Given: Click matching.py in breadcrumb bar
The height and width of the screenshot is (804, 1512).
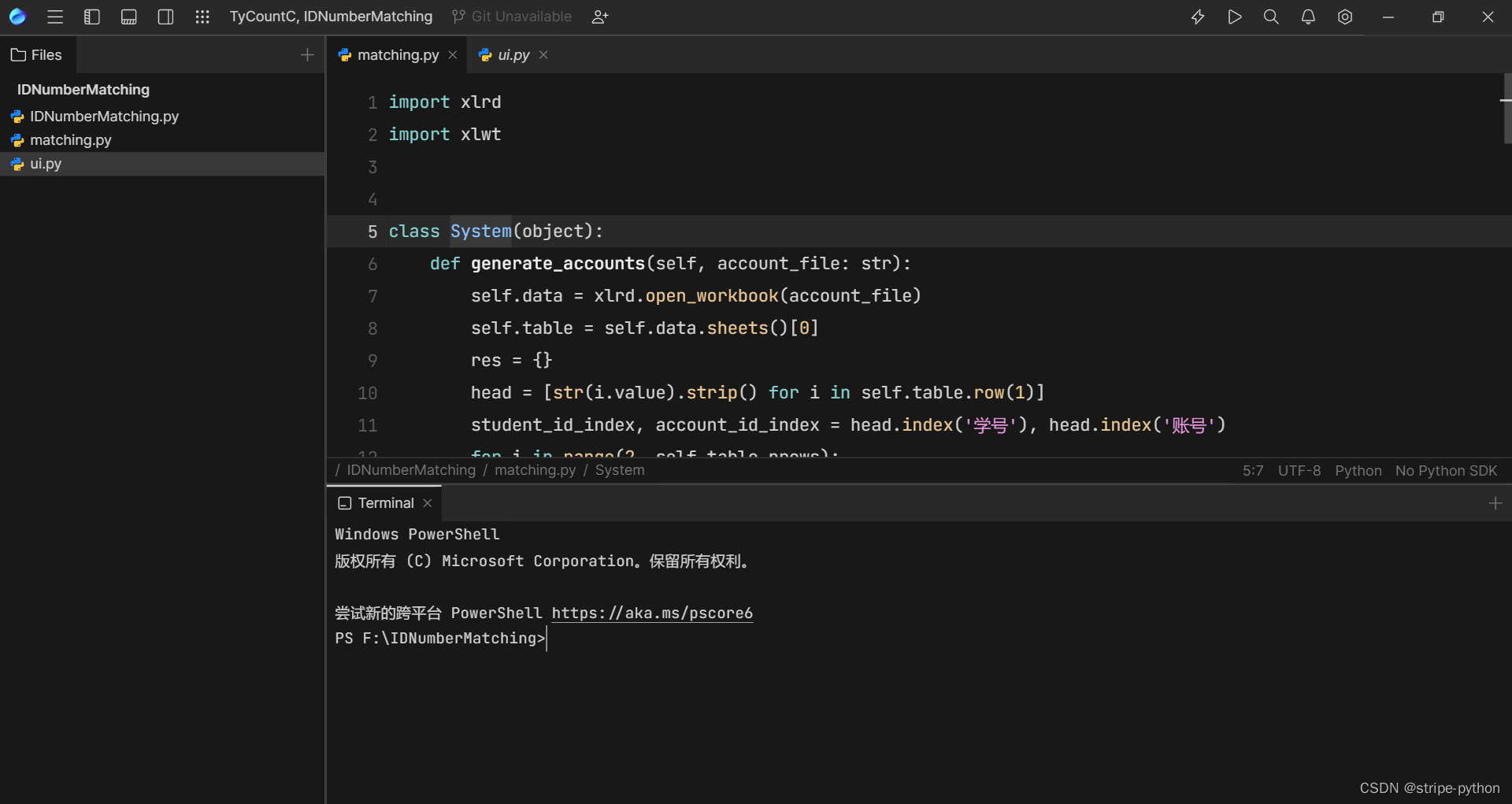Looking at the screenshot, I should [x=535, y=470].
